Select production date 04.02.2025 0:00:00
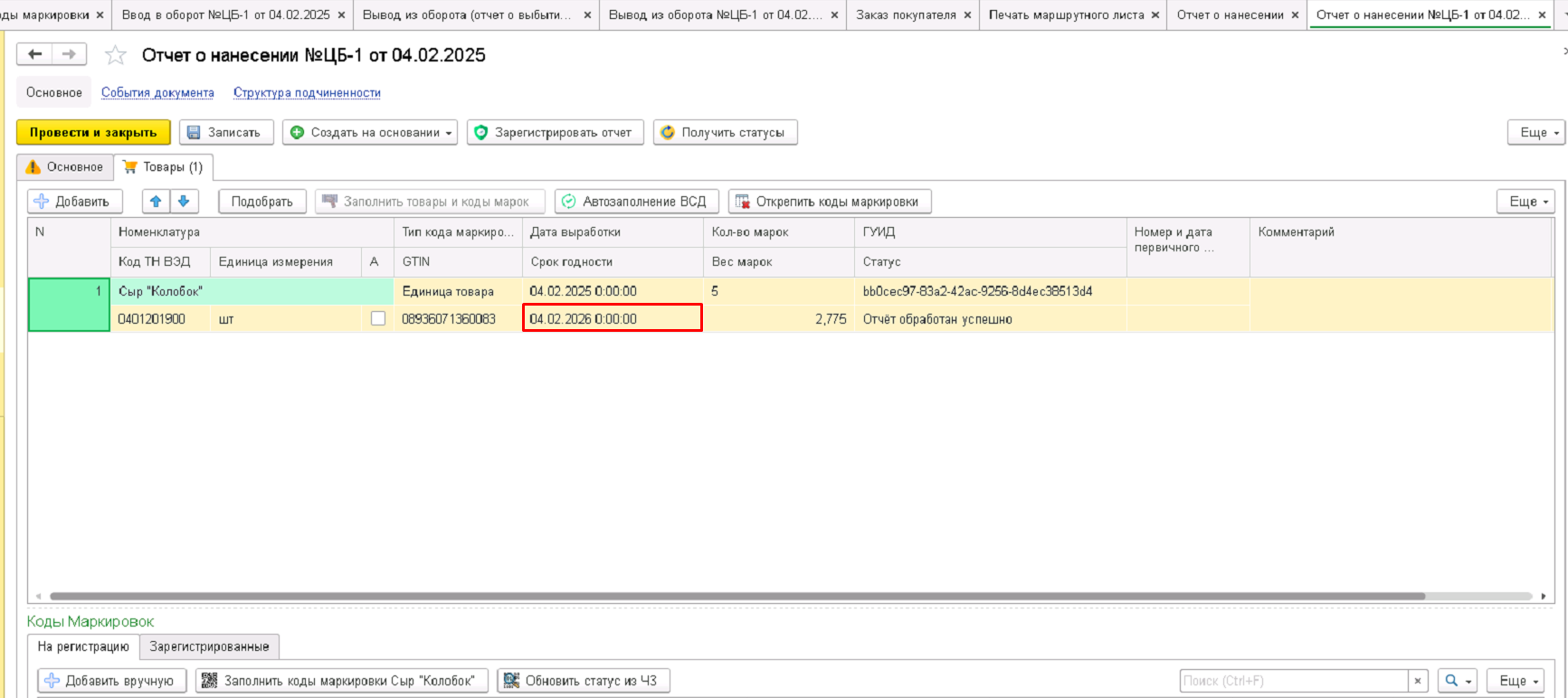This screenshot has width=1568, height=698. (613, 291)
